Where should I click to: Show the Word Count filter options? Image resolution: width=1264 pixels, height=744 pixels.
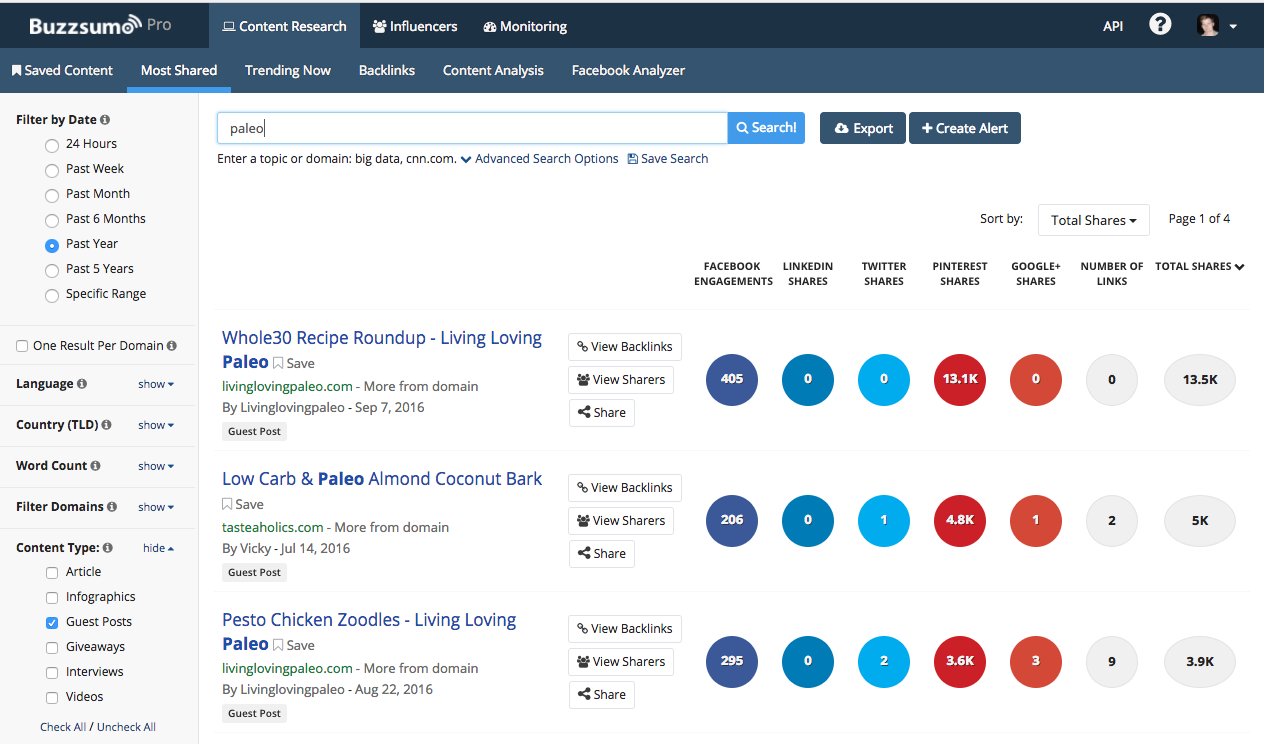pos(156,466)
